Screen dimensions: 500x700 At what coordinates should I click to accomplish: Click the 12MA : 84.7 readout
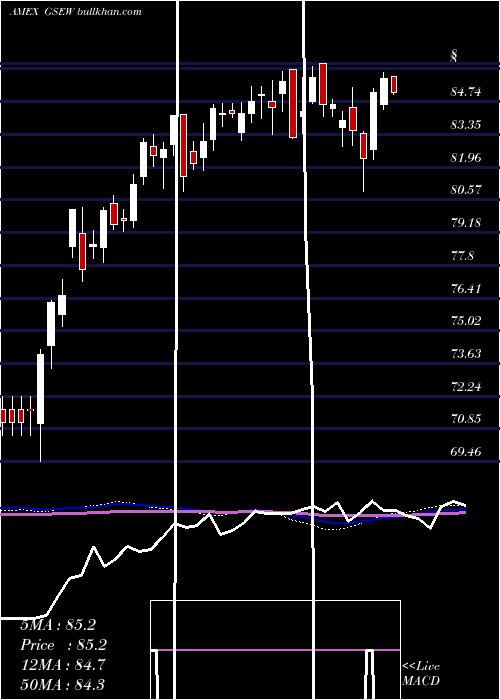[63, 665]
